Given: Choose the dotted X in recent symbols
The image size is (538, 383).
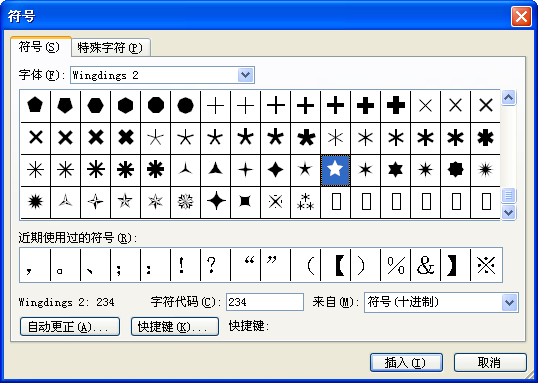Looking at the screenshot, I should pyautogui.click(x=486, y=265).
